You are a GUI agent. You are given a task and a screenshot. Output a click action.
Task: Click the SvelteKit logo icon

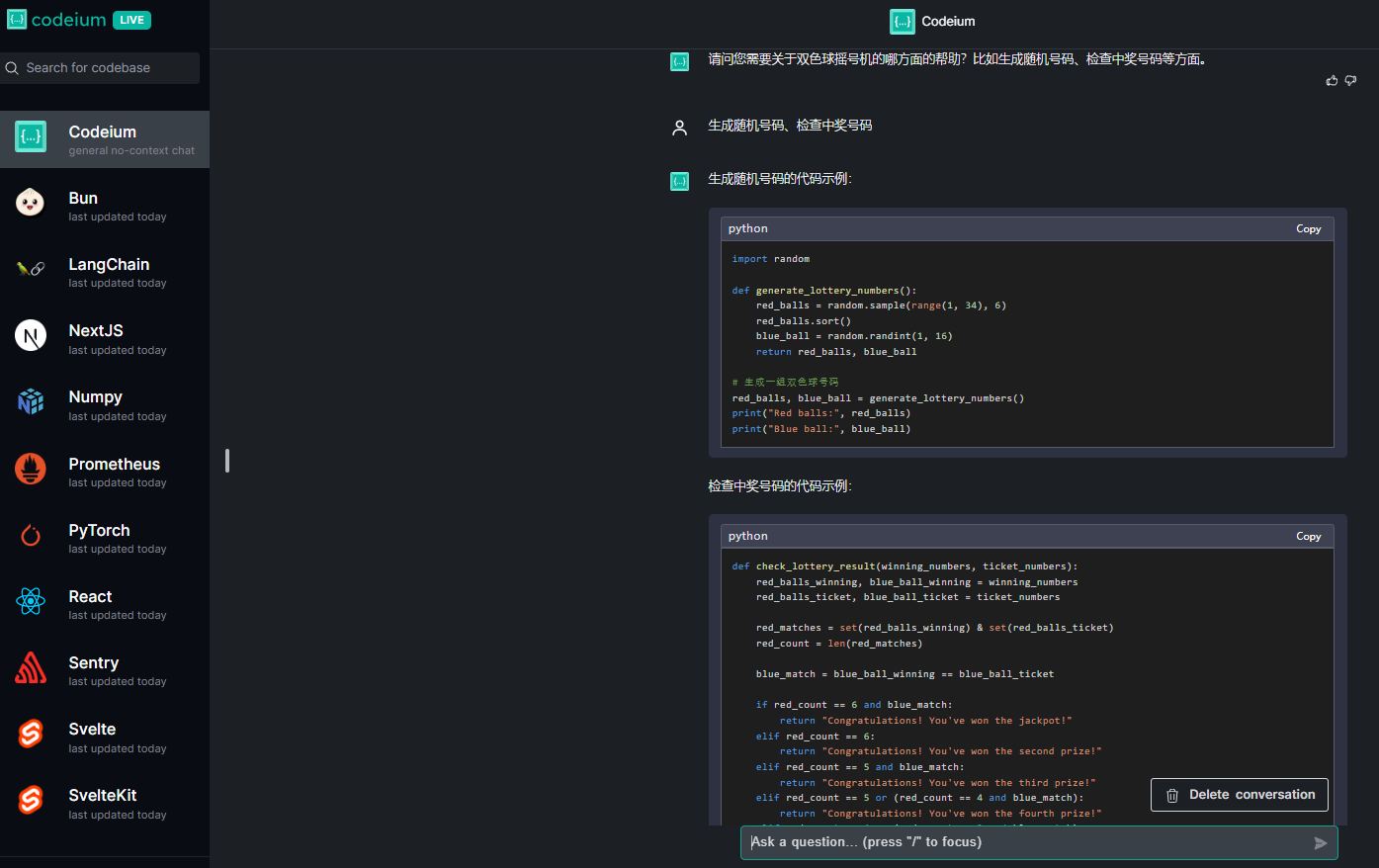coord(31,800)
